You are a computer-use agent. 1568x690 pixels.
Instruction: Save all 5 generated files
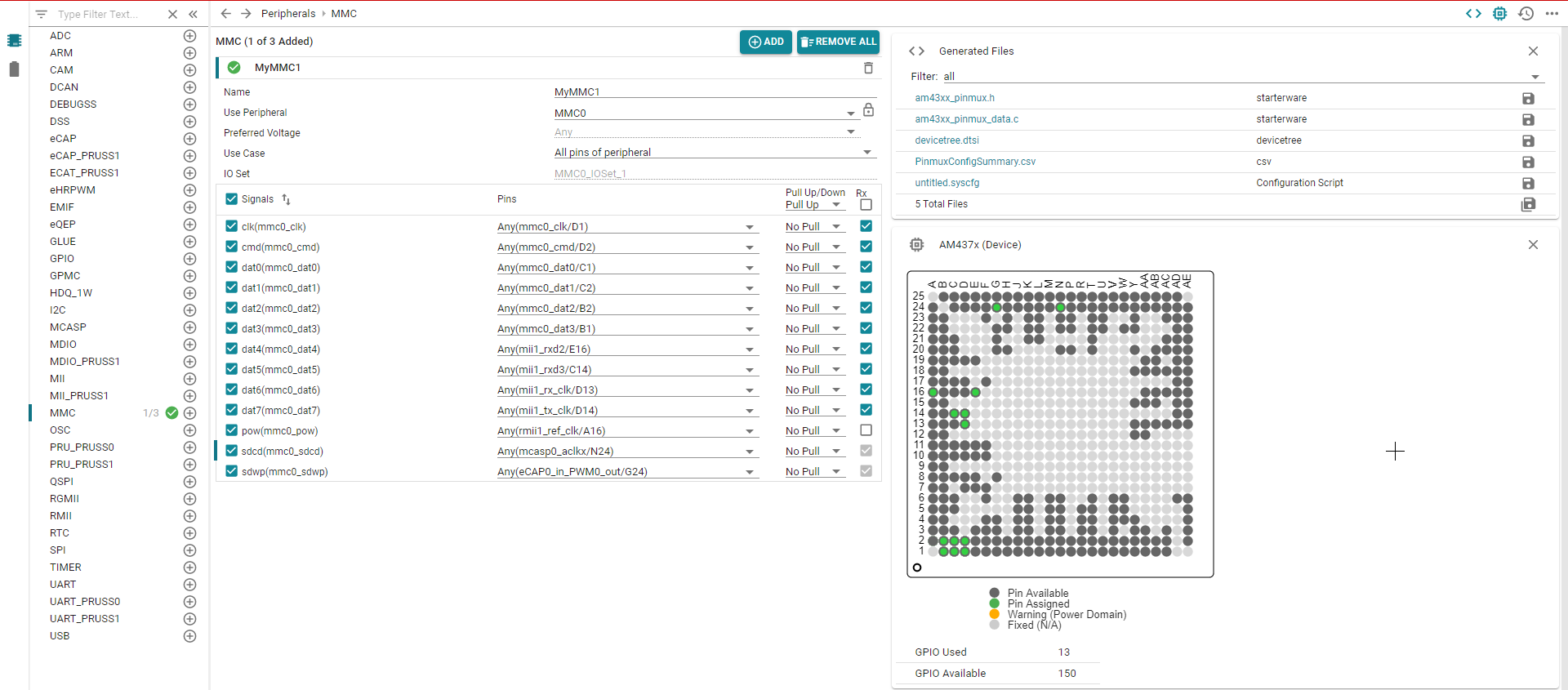pos(1528,204)
